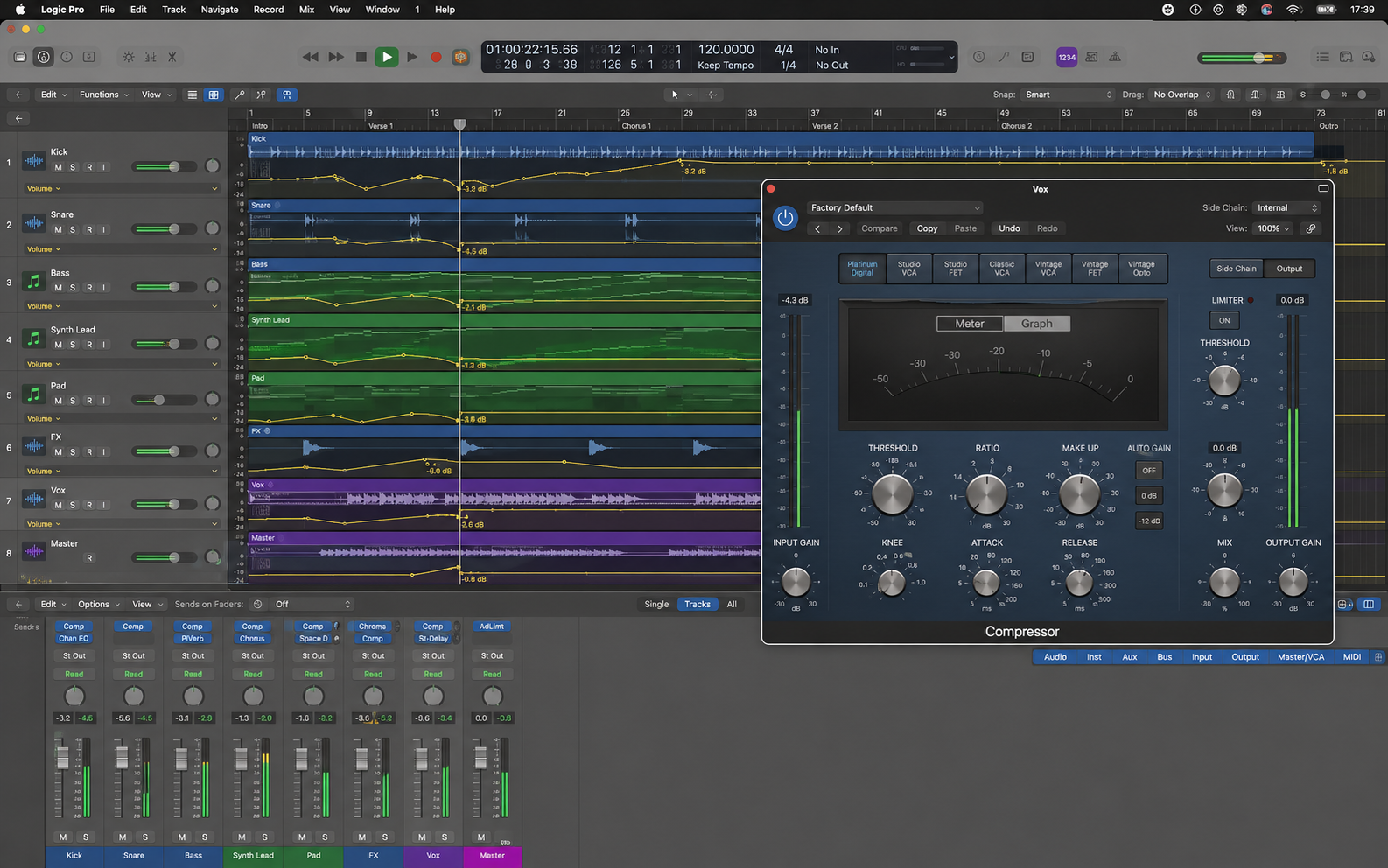Click the Undo button in Compressor
Viewport: 1388px width, 868px height.
click(1010, 228)
